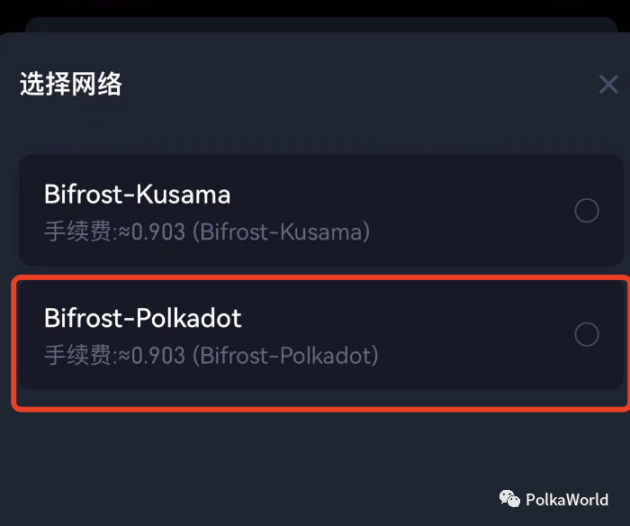Click the (Bifrost-Polkadot) text in parentheses
Screen dimensions: 630x526
285,355
